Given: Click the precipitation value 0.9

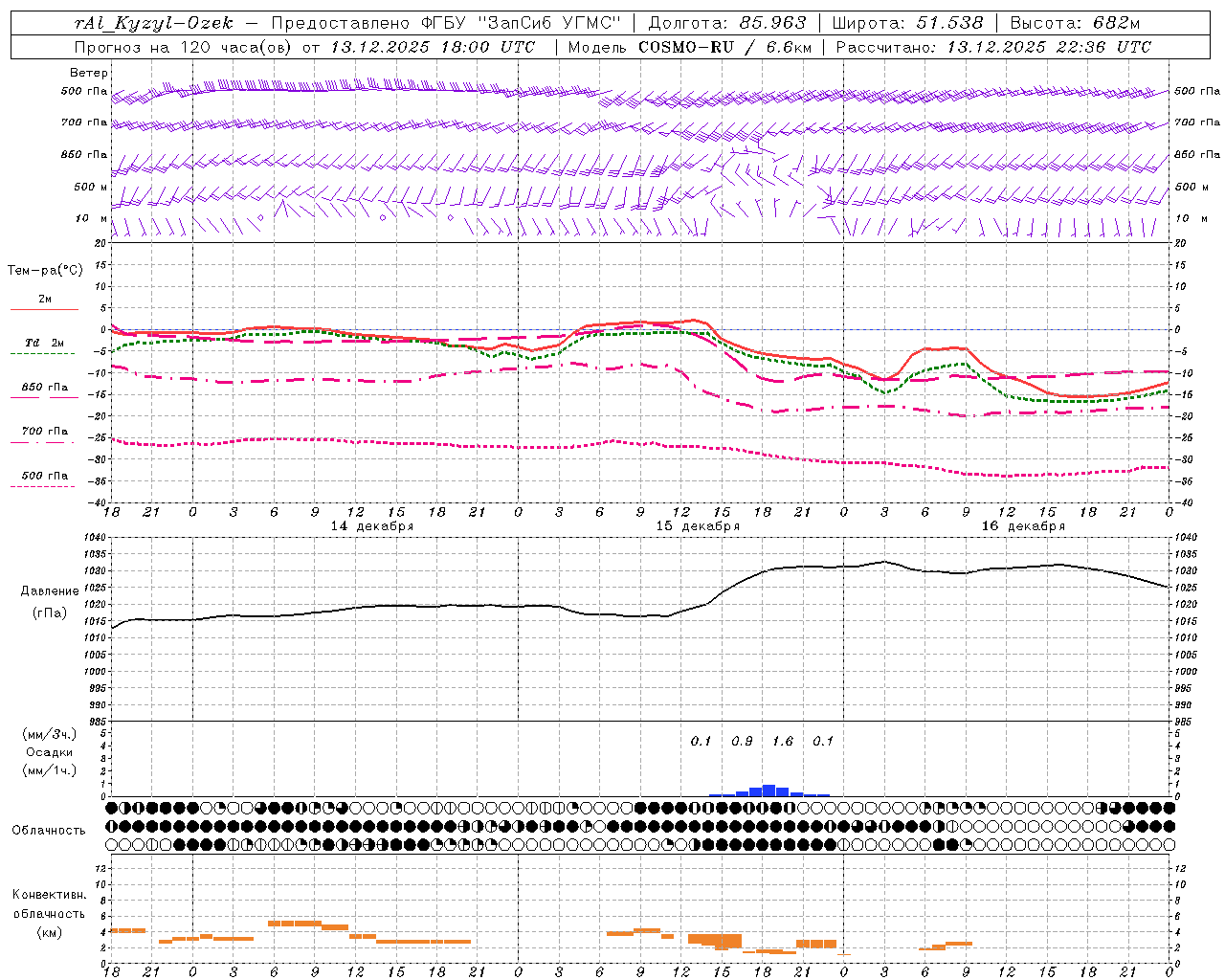Looking at the screenshot, I should [x=742, y=741].
